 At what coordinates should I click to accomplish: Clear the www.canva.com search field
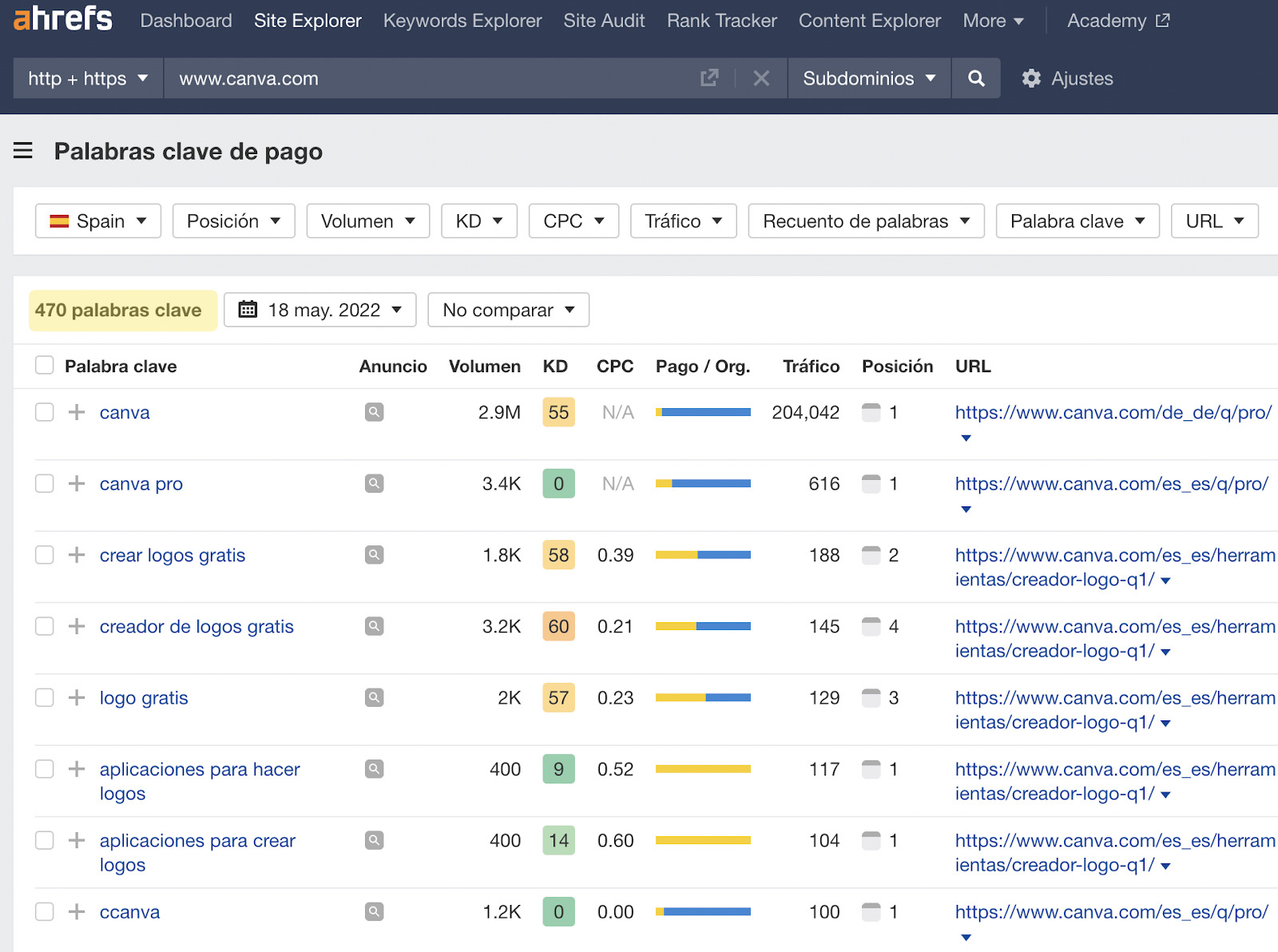(x=762, y=78)
